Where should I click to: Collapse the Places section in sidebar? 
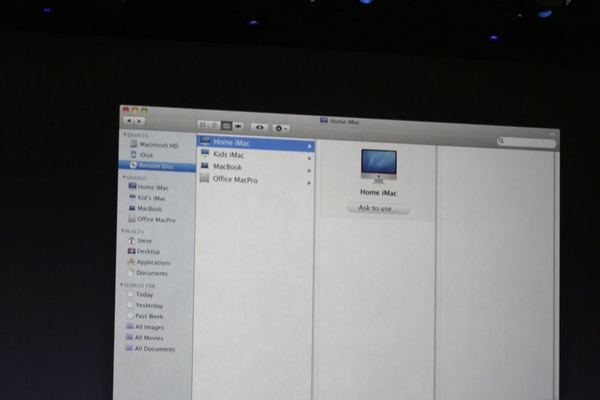[123, 231]
